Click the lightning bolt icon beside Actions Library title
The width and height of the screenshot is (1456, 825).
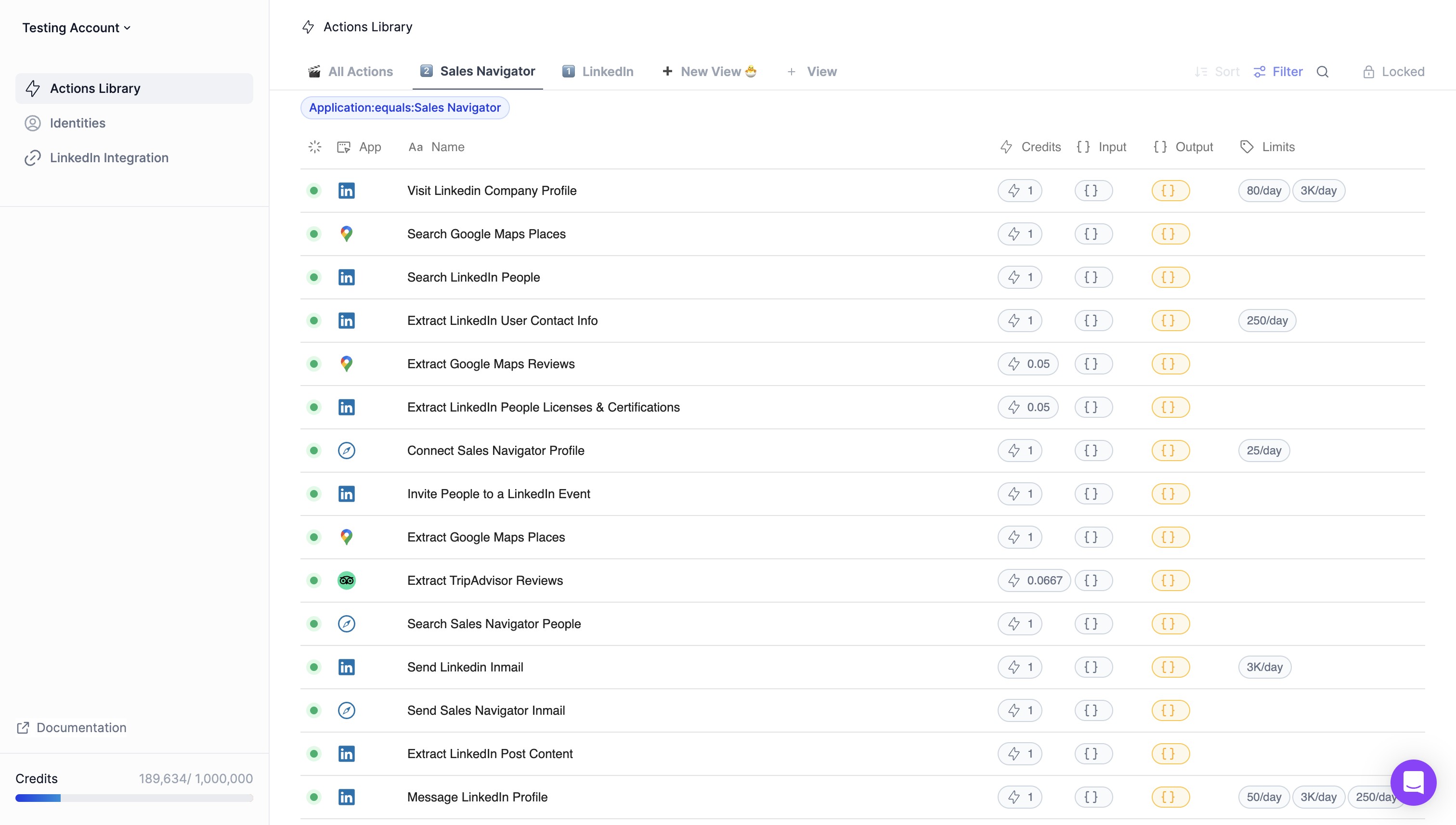[308, 26]
